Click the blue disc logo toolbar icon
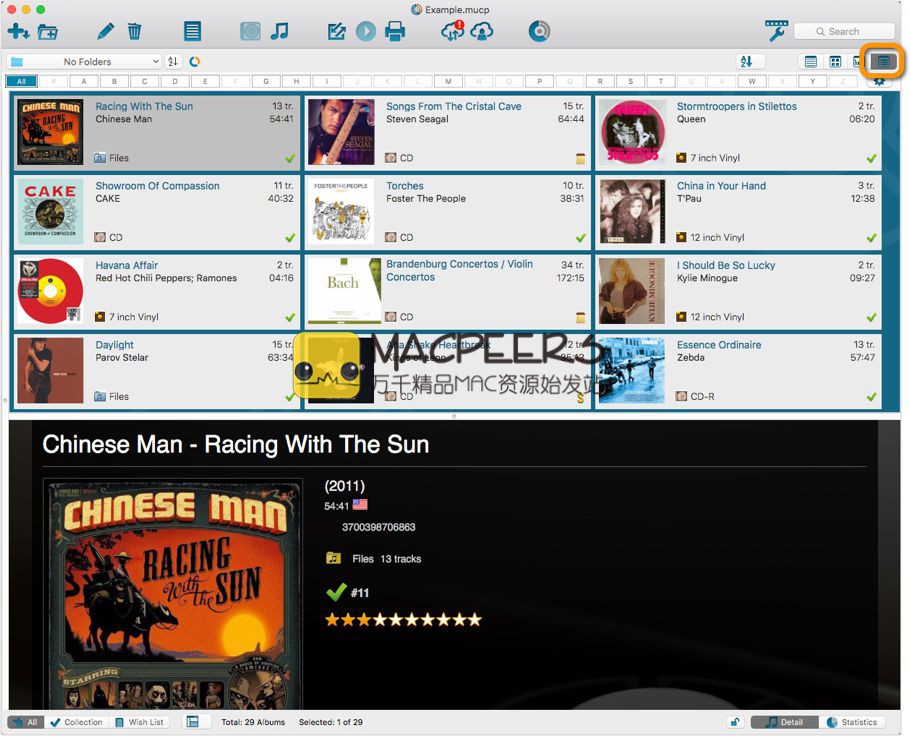The height and width of the screenshot is (736, 910). [x=539, y=31]
